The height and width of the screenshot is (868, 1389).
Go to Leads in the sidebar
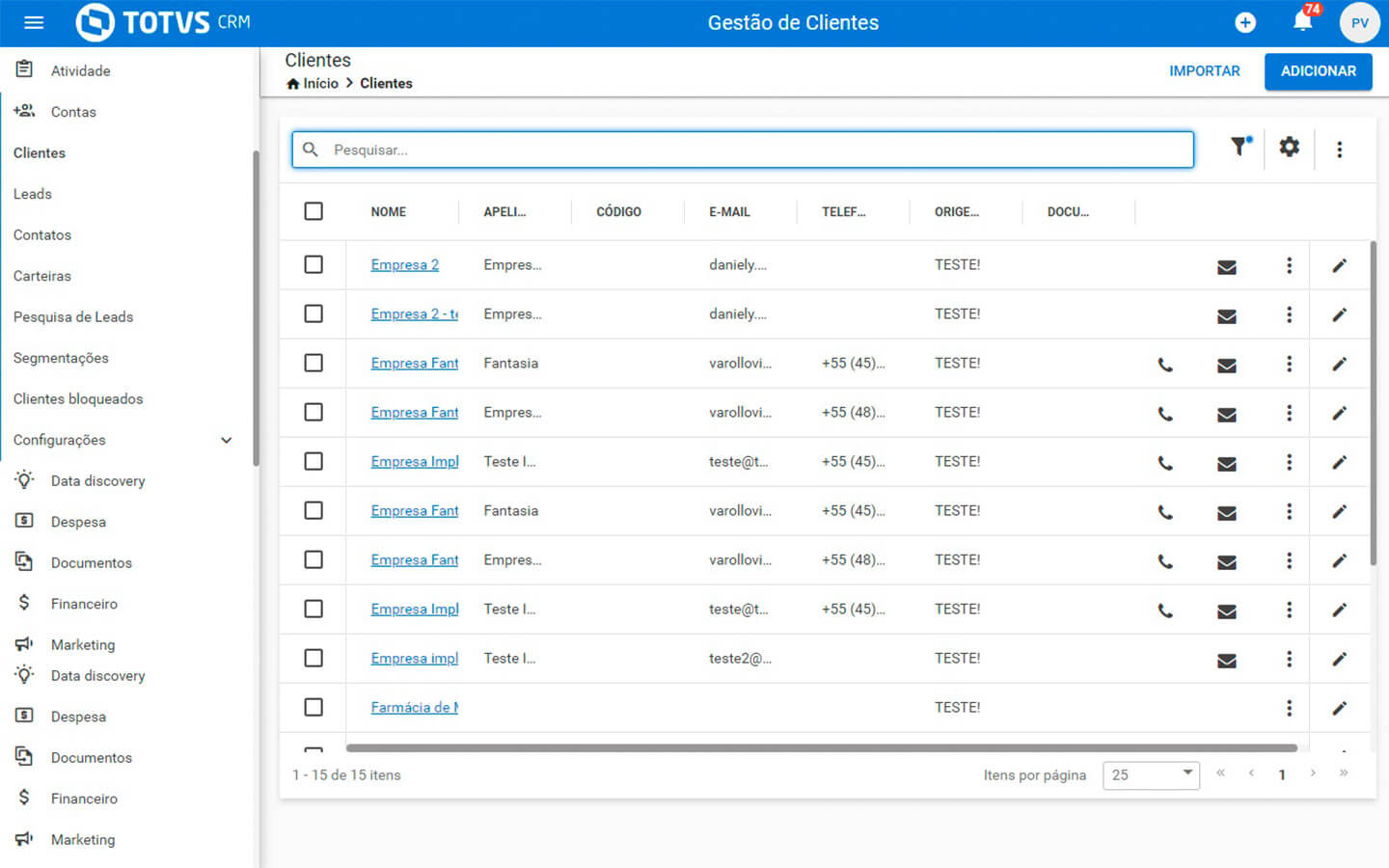click(33, 194)
